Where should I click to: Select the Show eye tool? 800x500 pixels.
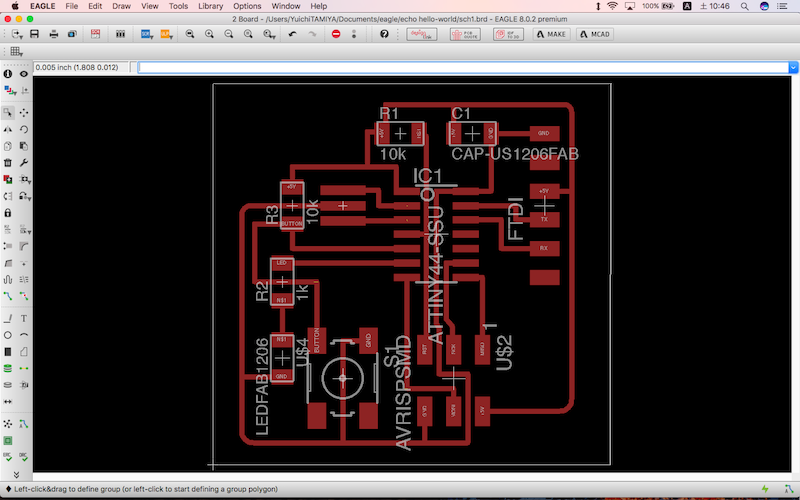coord(23,74)
